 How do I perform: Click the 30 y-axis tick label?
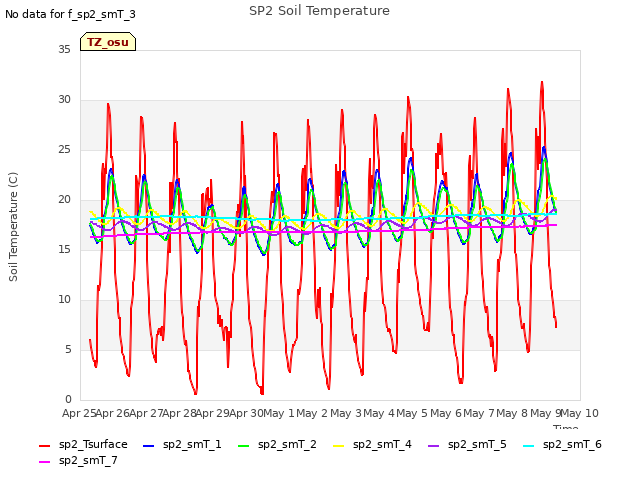(x=64, y=100)
